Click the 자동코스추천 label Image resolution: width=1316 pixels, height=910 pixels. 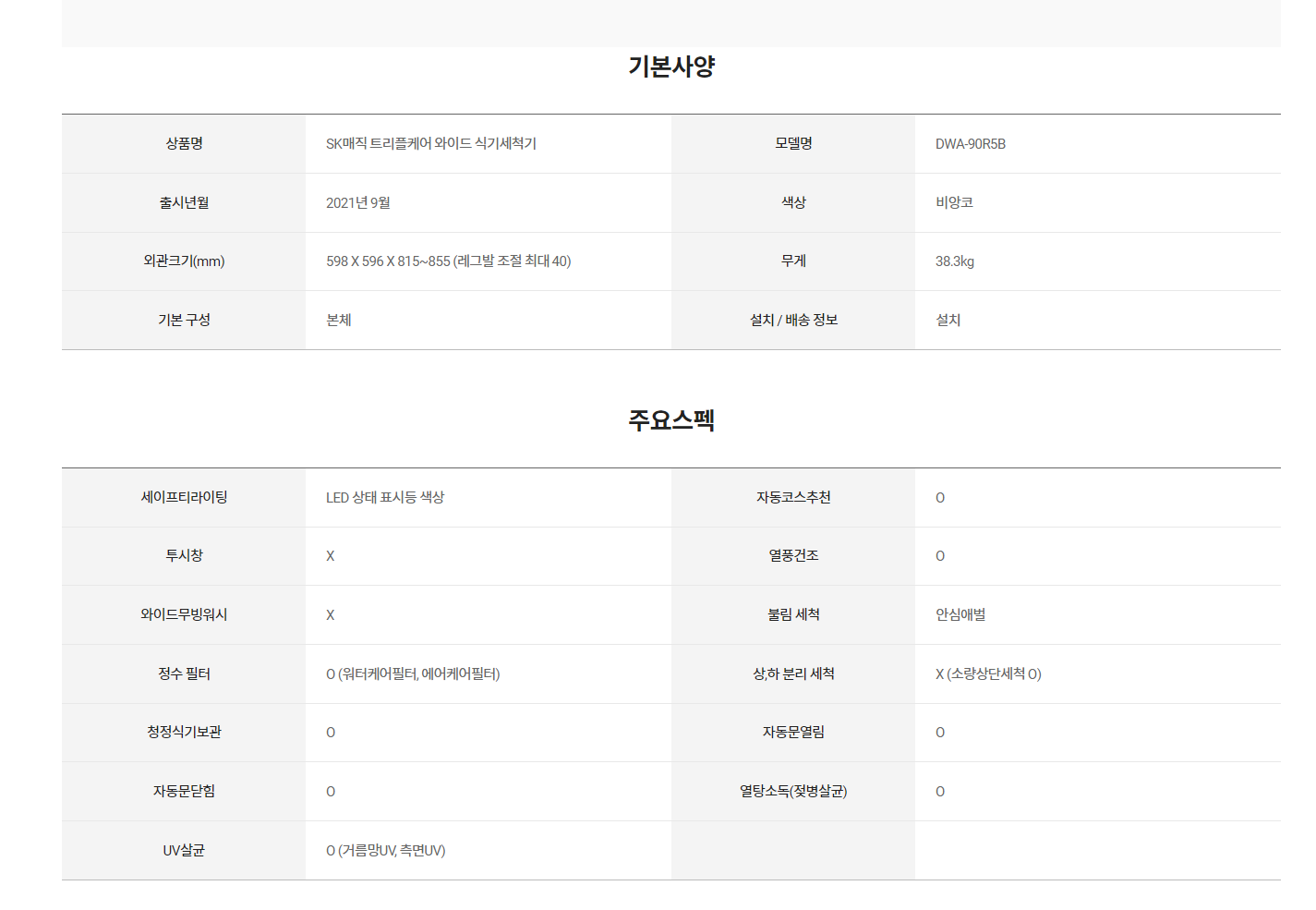(x=793, y=497)
